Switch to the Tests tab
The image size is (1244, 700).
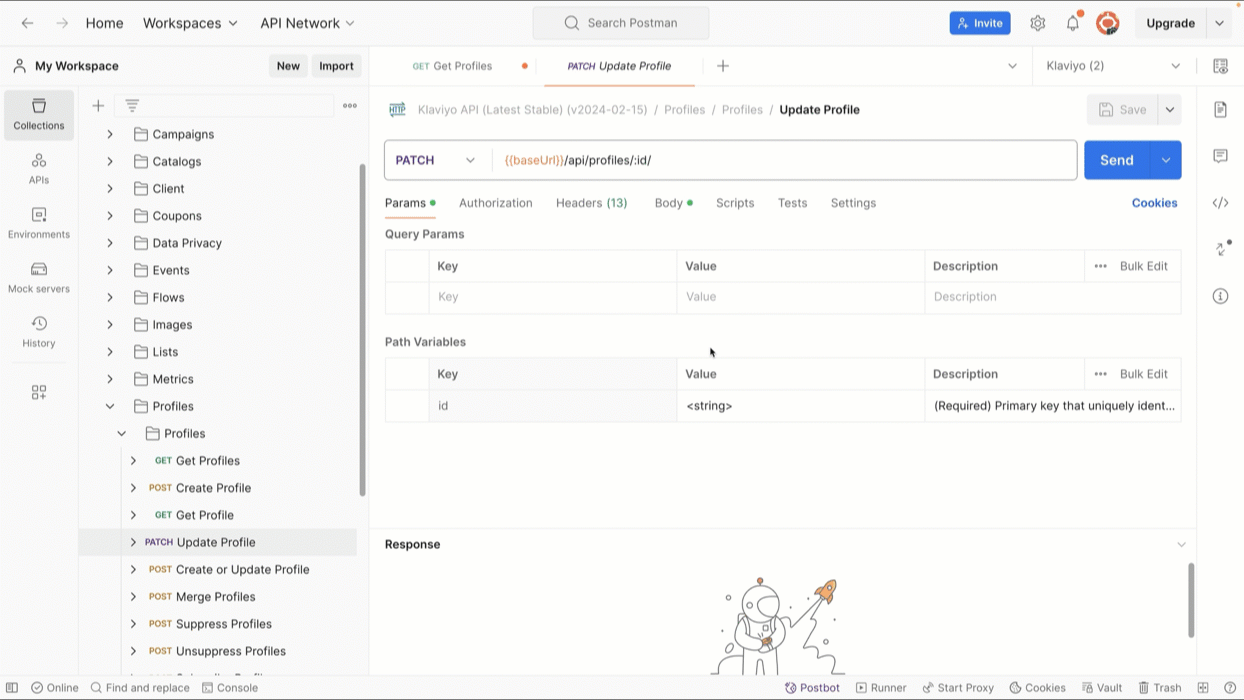[x=792, y=203]
